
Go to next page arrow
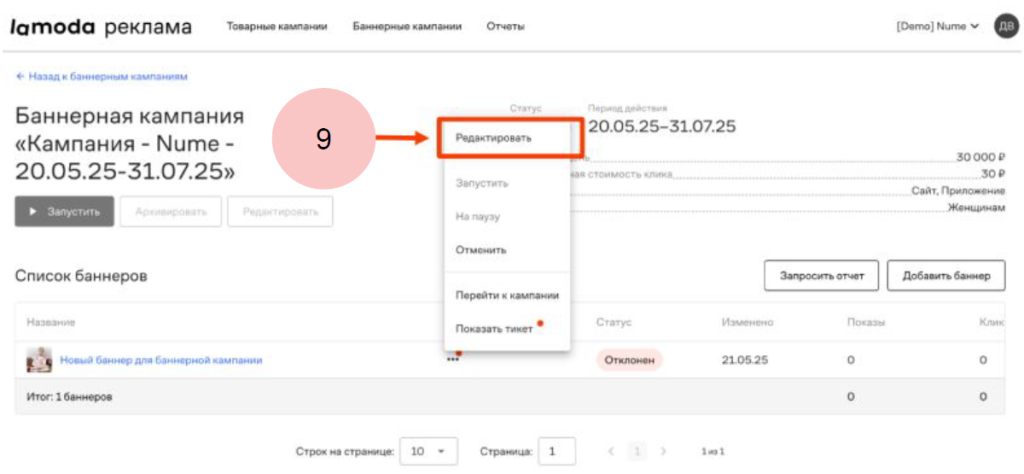click(663, 451)
